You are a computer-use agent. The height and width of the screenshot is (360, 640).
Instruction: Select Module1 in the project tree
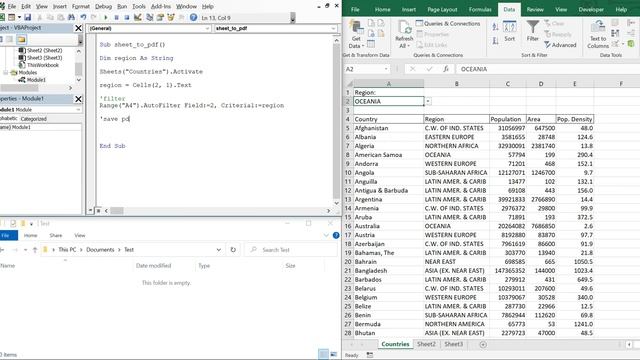[x=36, y=80]
